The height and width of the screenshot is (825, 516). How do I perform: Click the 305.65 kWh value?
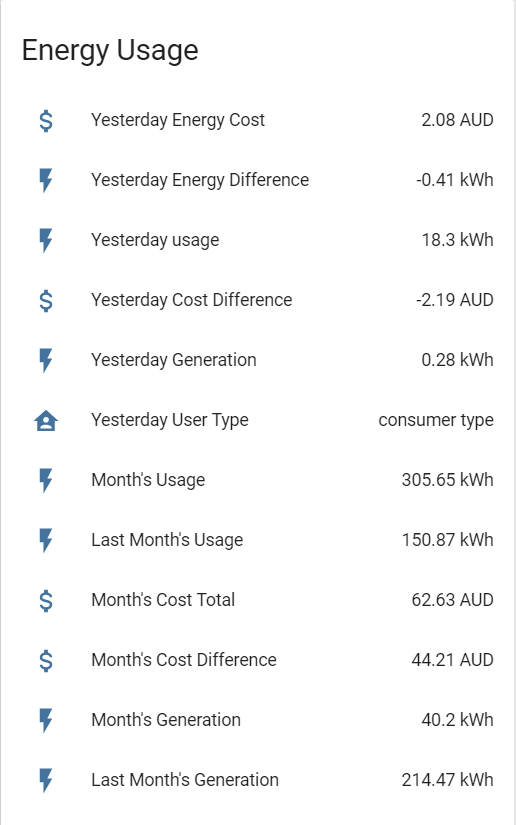[448, 480]
